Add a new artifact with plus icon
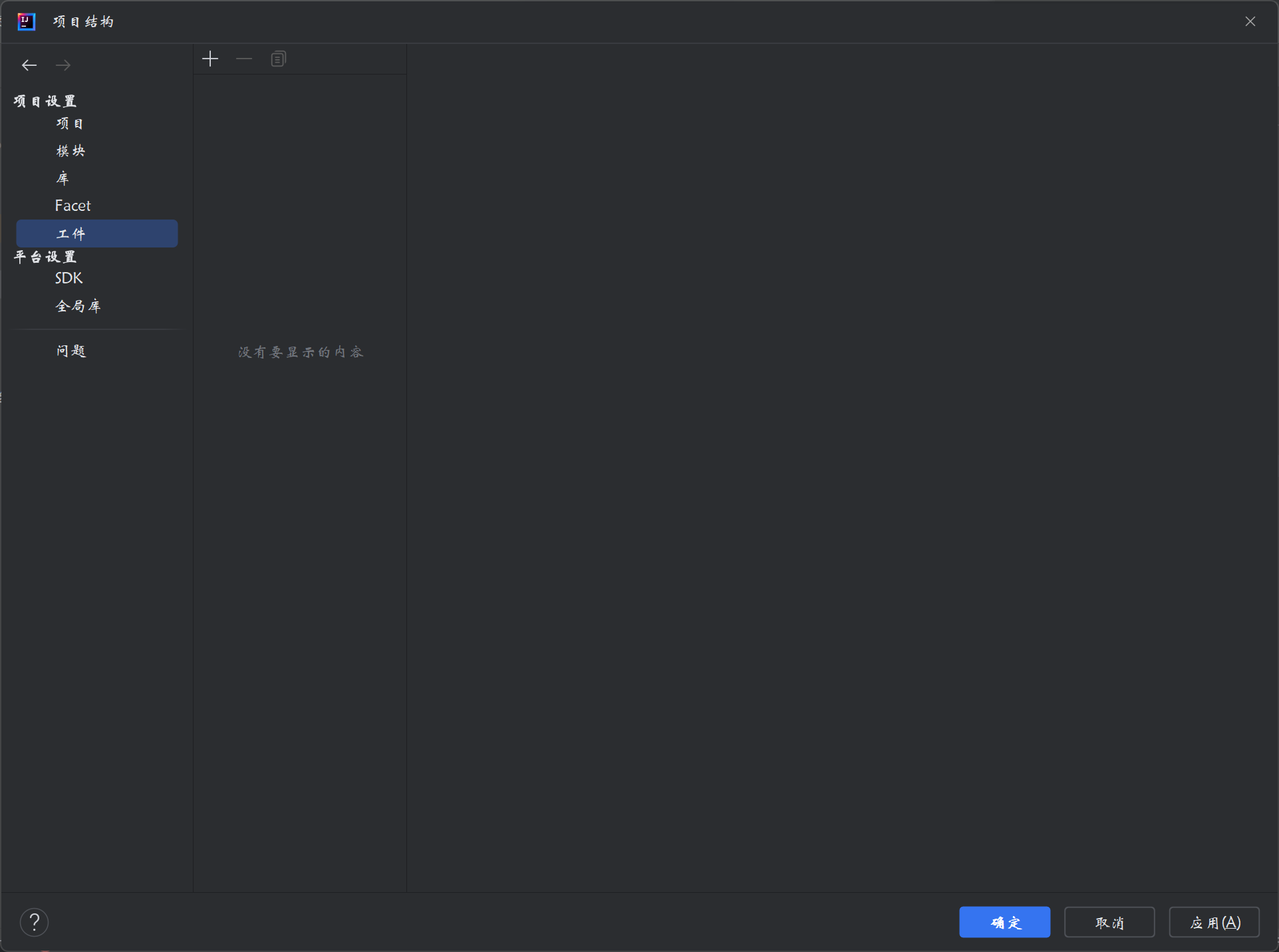Viewport: 1279px width, 952px height. [x=210, y=59]
